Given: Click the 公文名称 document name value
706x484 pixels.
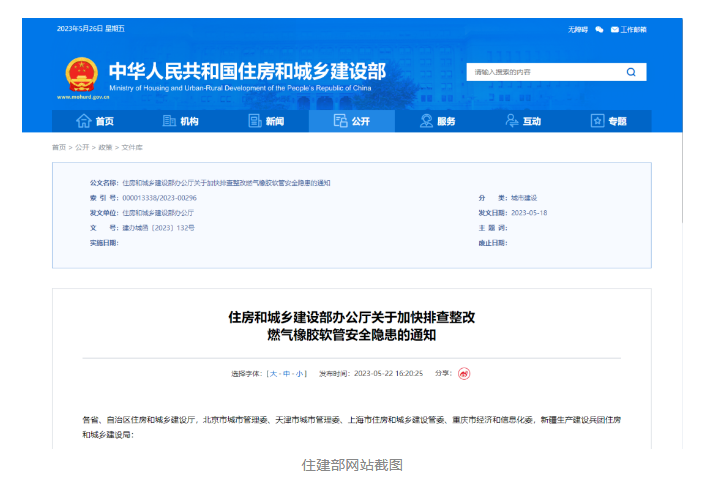Looking at the screenshot, I should [226, 183].
